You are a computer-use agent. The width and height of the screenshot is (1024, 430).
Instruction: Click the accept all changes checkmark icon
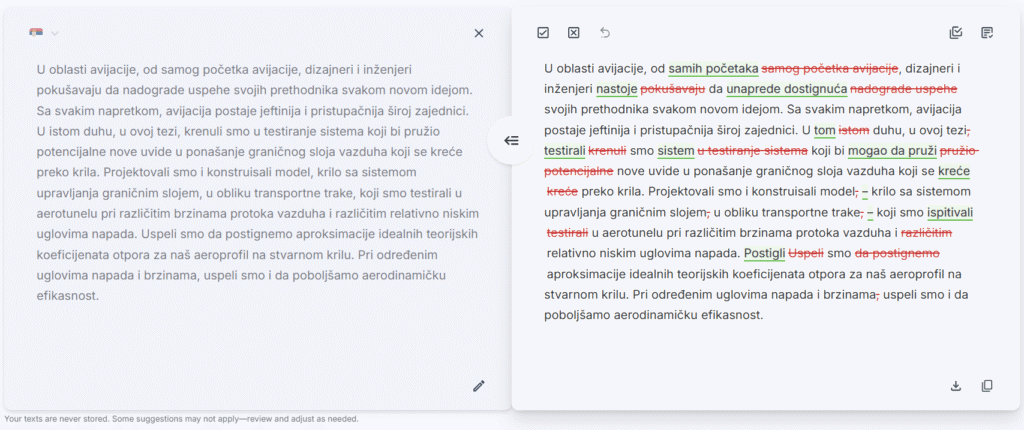[x=543, y=33]
